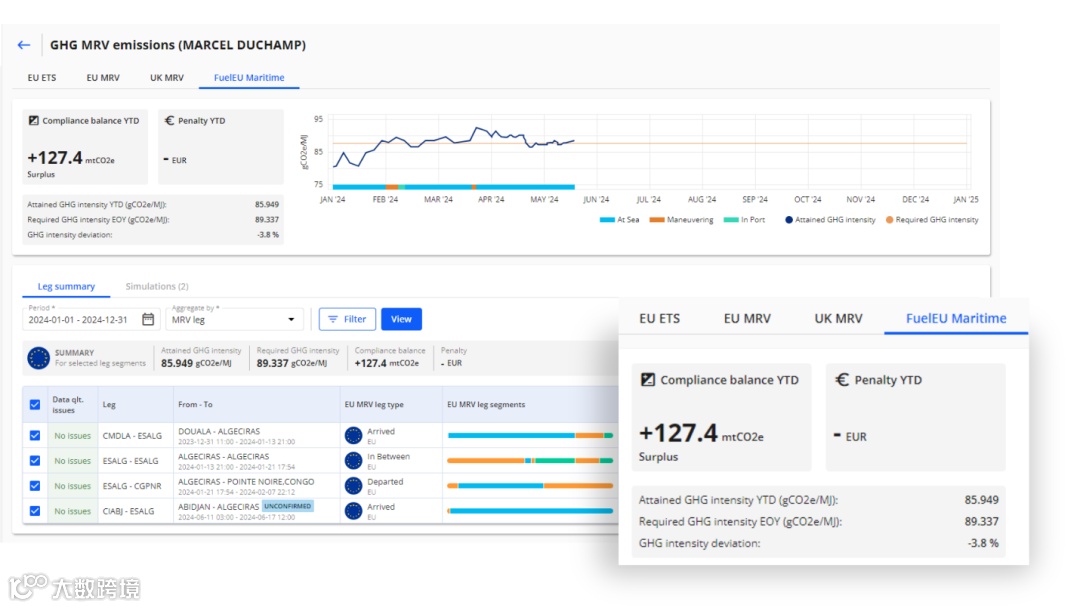Click the 89.337 required intensity value in summary
Image resolution: width=1080 pixels, height=608 pixels.
(273, 364)
